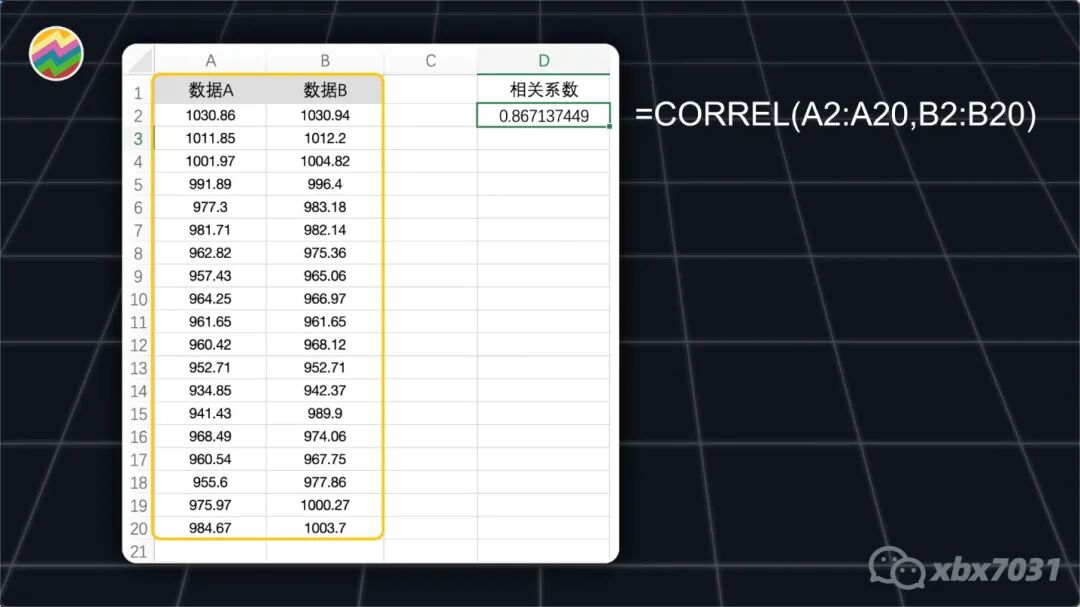
Task: Click cell with value 968.12
Action: [325, 344]
